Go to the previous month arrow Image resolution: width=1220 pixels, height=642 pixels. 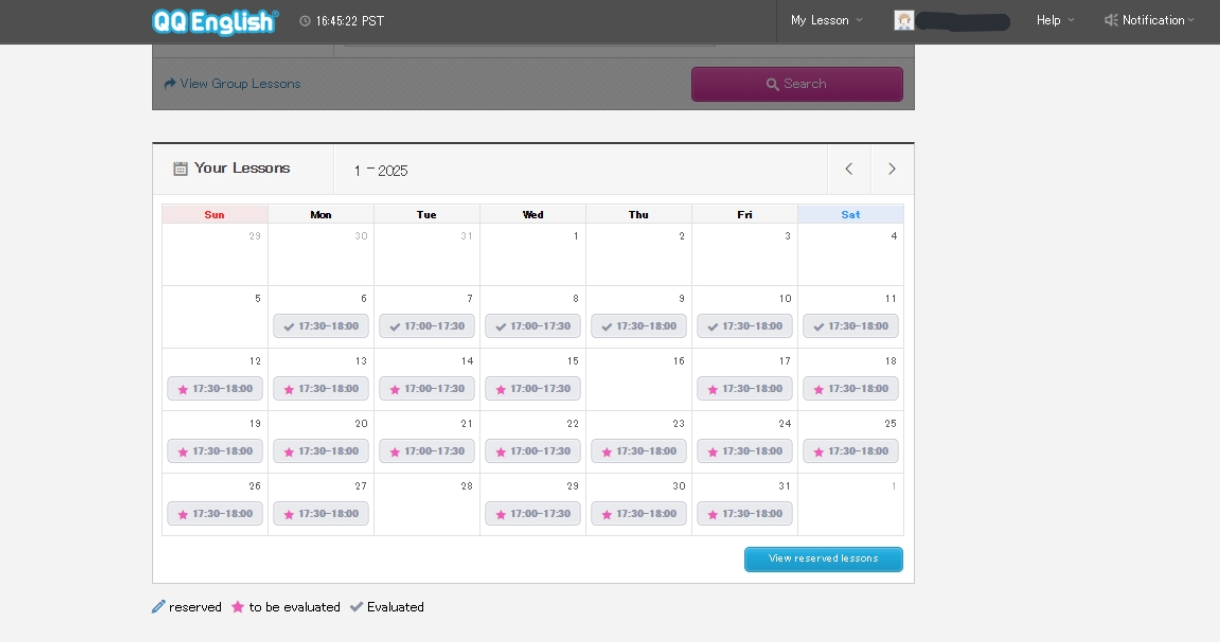[x=849, y=169]
